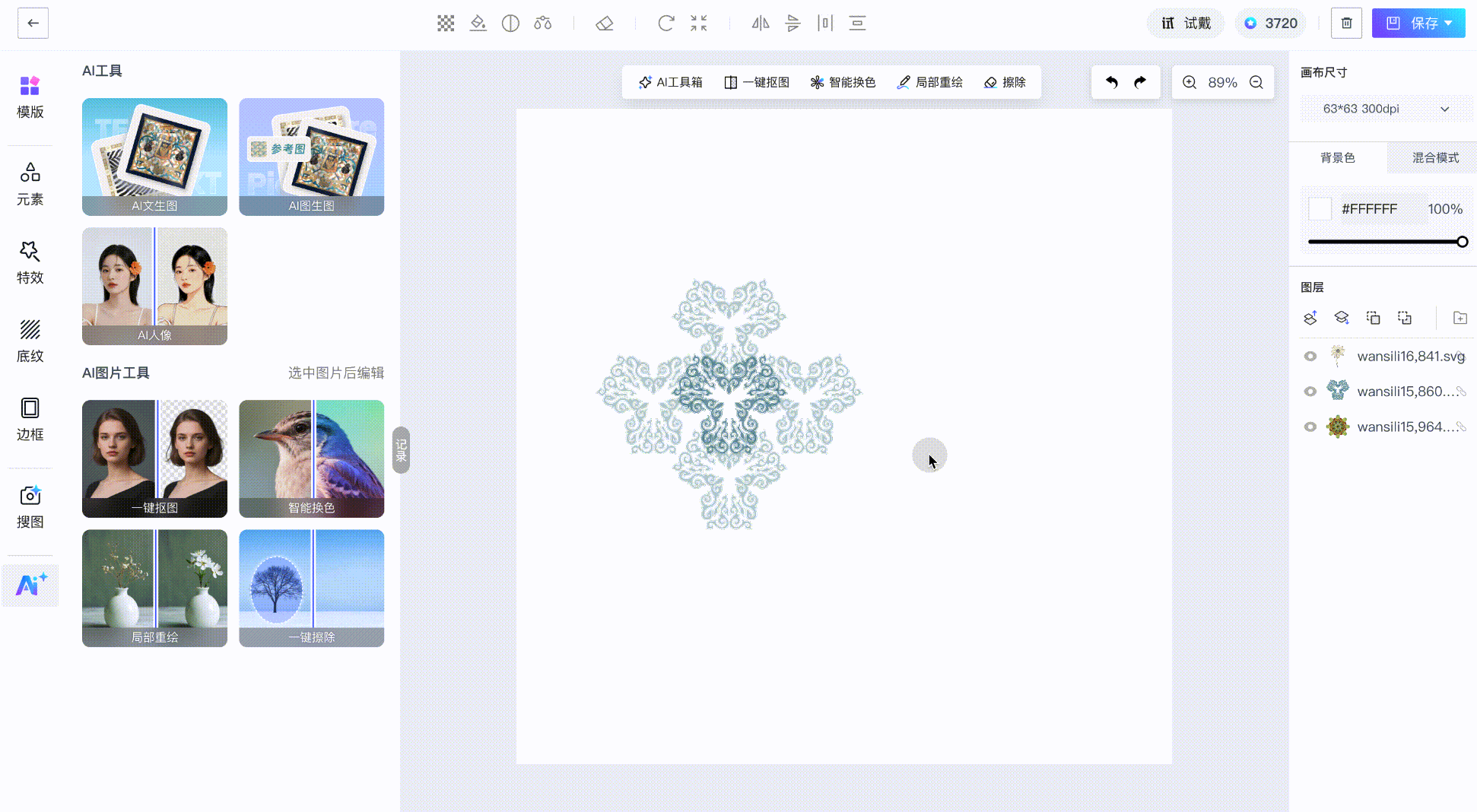Click the redo arrow
This screenshot has height=812, width=1477.
pyautogui.click(x=1140, y=82)
